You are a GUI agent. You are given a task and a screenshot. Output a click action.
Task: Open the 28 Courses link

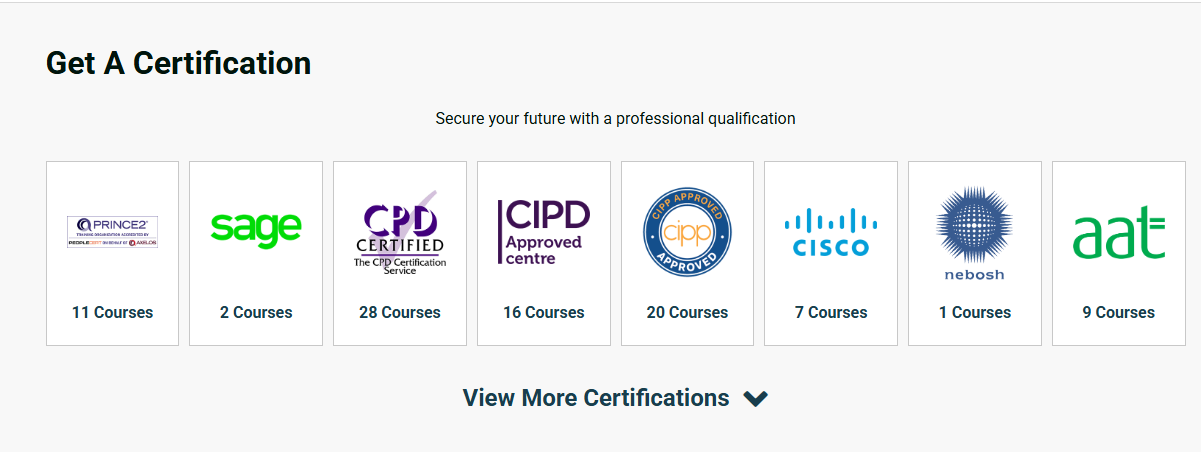pos(400,312)
